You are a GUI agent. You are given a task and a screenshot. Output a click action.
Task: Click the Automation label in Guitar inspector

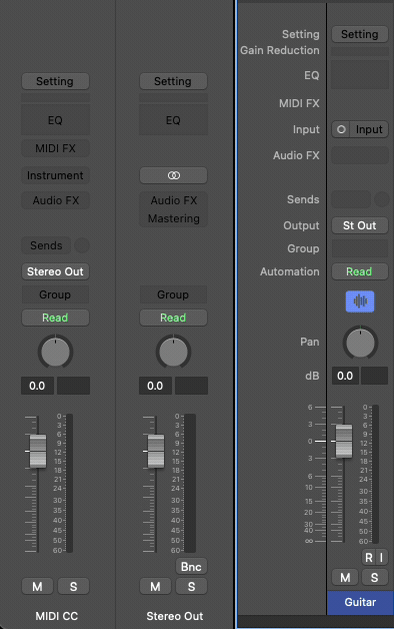(290, 272)
